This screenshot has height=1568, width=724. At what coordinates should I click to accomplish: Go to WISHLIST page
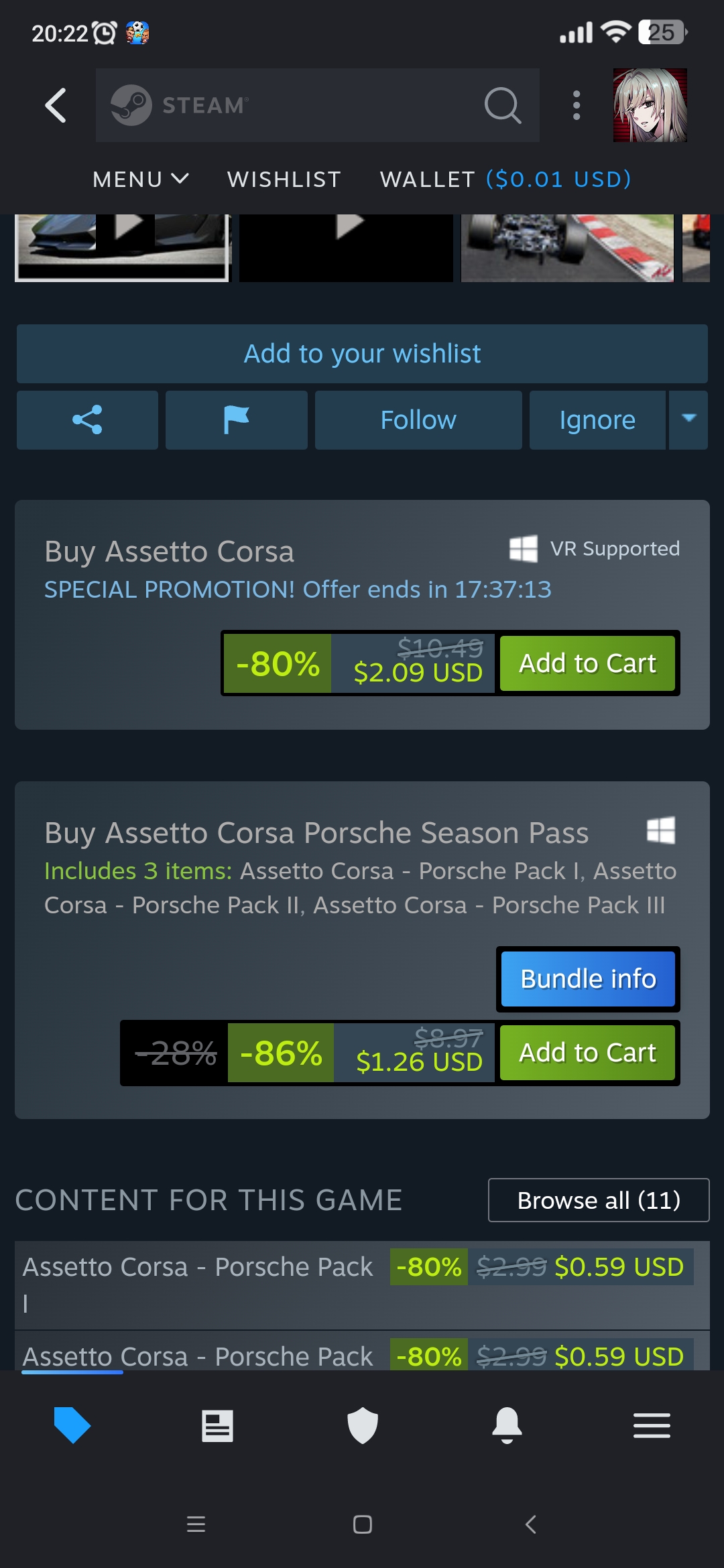[284, 180]
